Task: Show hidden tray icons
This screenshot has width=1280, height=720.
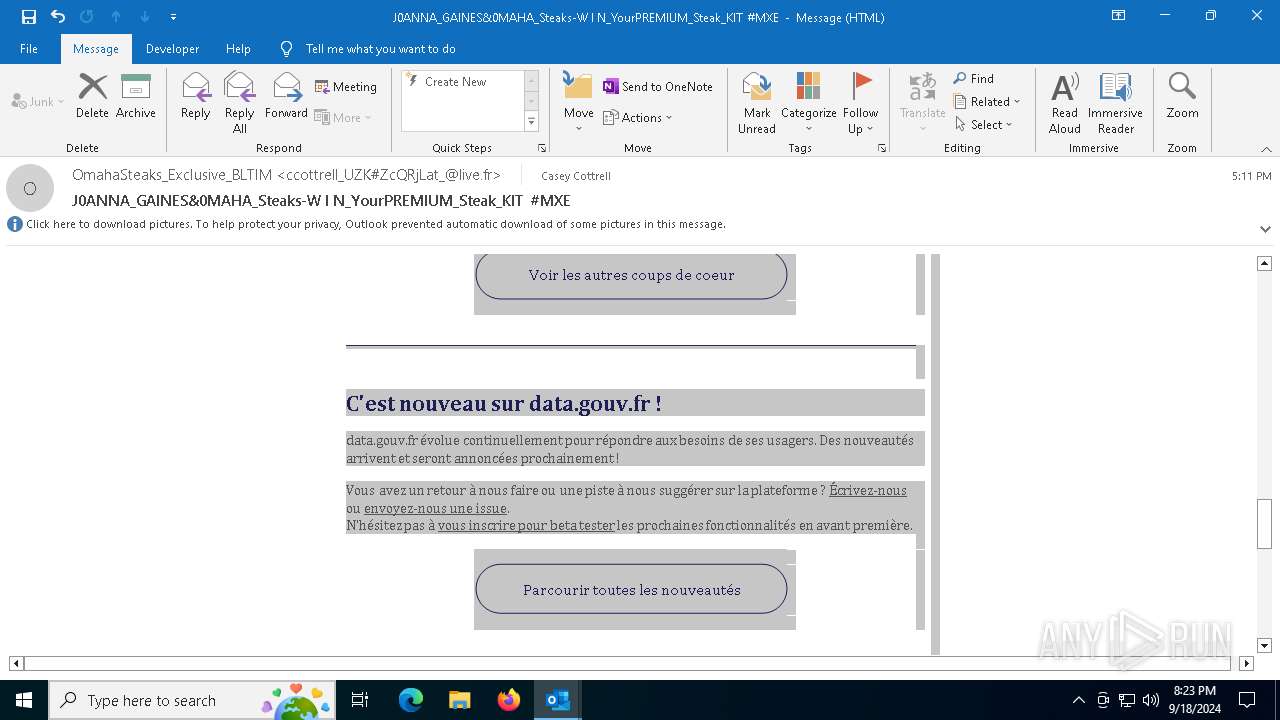Action: tap(1078, 700)
